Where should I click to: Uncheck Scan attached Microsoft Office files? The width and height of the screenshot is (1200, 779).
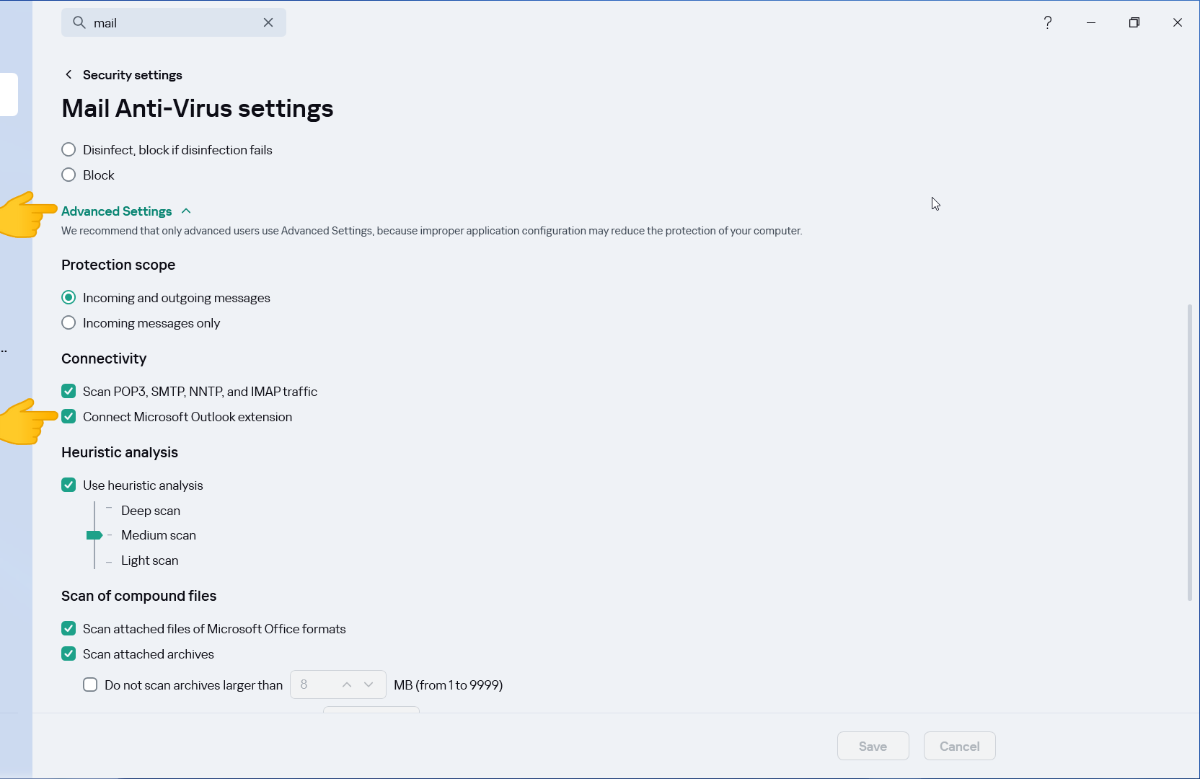tap(69, 629)
